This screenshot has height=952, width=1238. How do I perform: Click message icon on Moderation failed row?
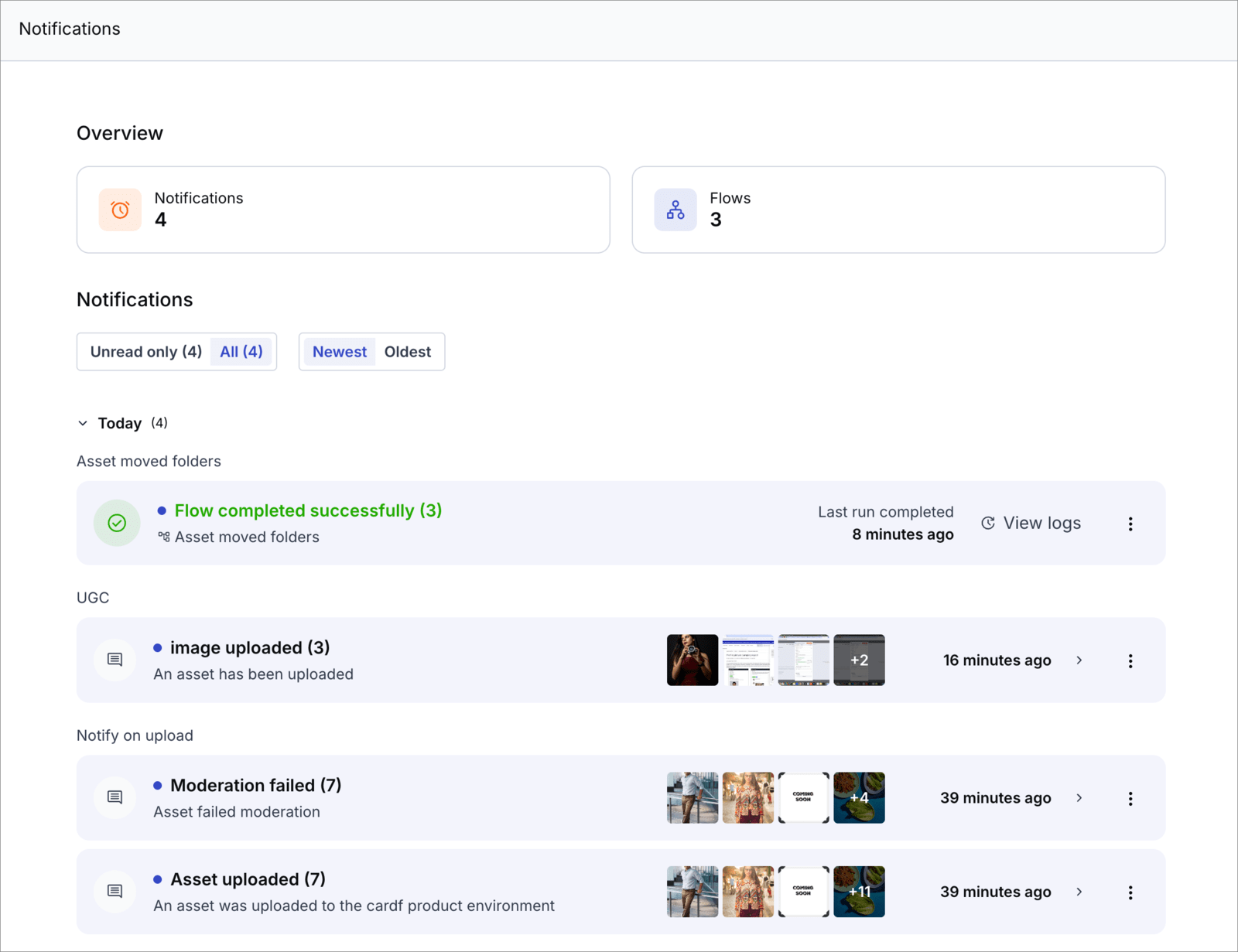pos(115,797)
